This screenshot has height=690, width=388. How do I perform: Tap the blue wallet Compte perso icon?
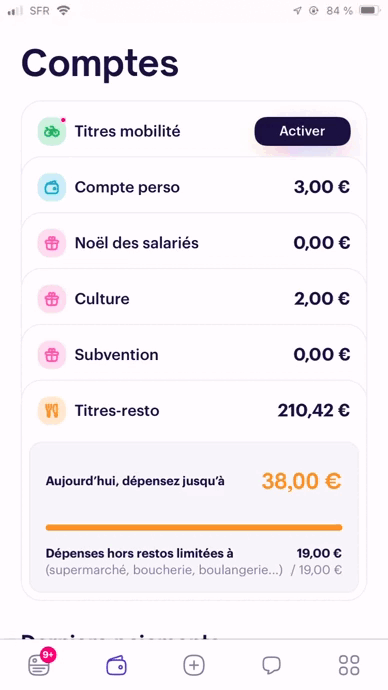point(52,187)
